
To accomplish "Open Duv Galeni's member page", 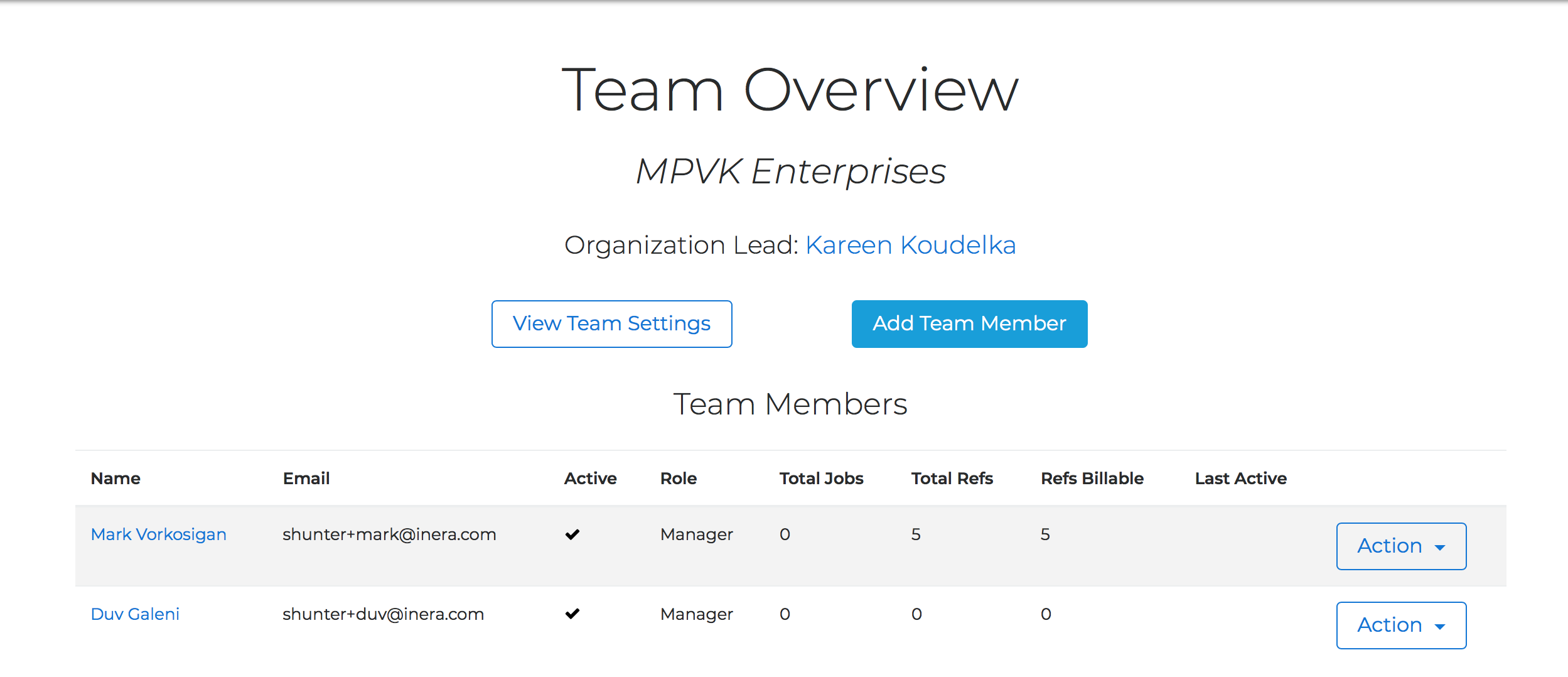I will click(x=135, y=614).
